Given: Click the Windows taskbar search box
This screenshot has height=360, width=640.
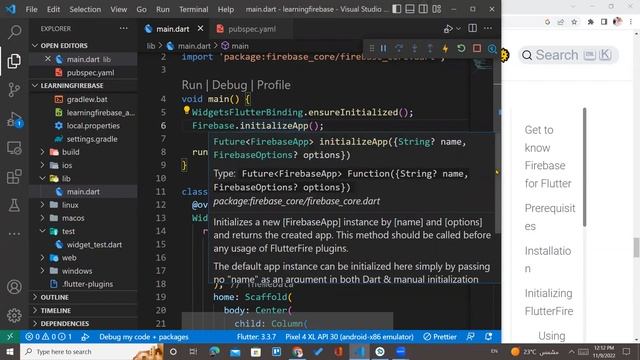Looking at the screenshot, I should pos(92,351).
